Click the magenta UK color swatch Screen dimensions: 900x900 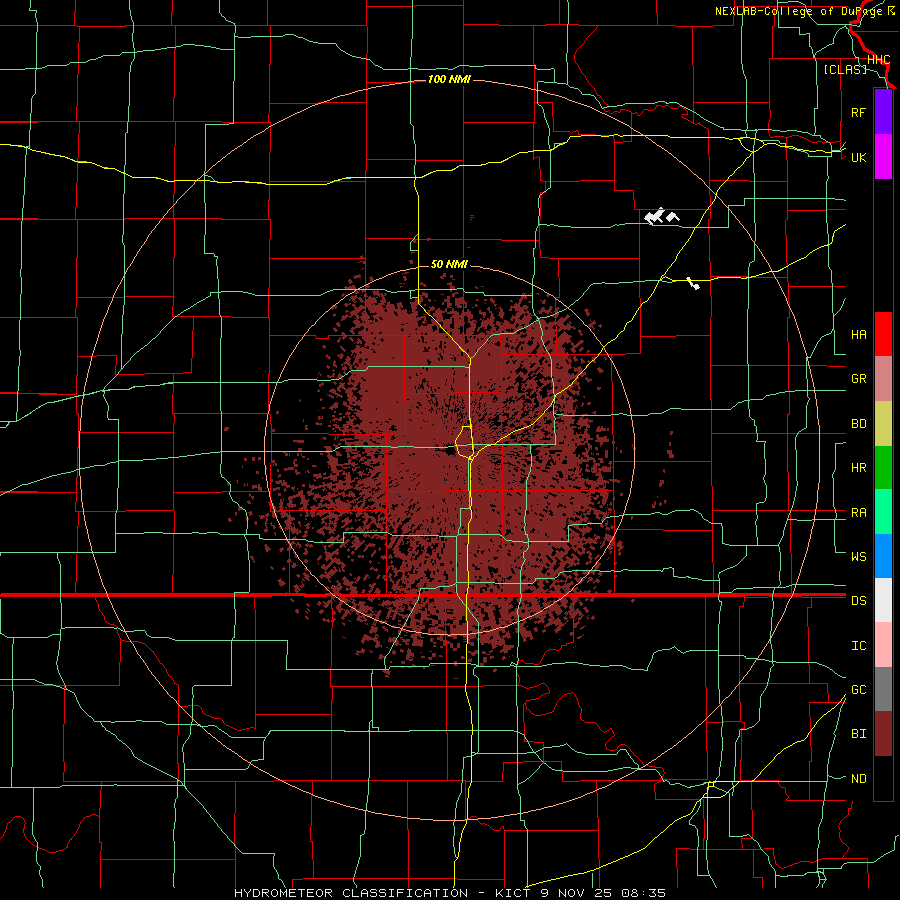pos(883,157)
